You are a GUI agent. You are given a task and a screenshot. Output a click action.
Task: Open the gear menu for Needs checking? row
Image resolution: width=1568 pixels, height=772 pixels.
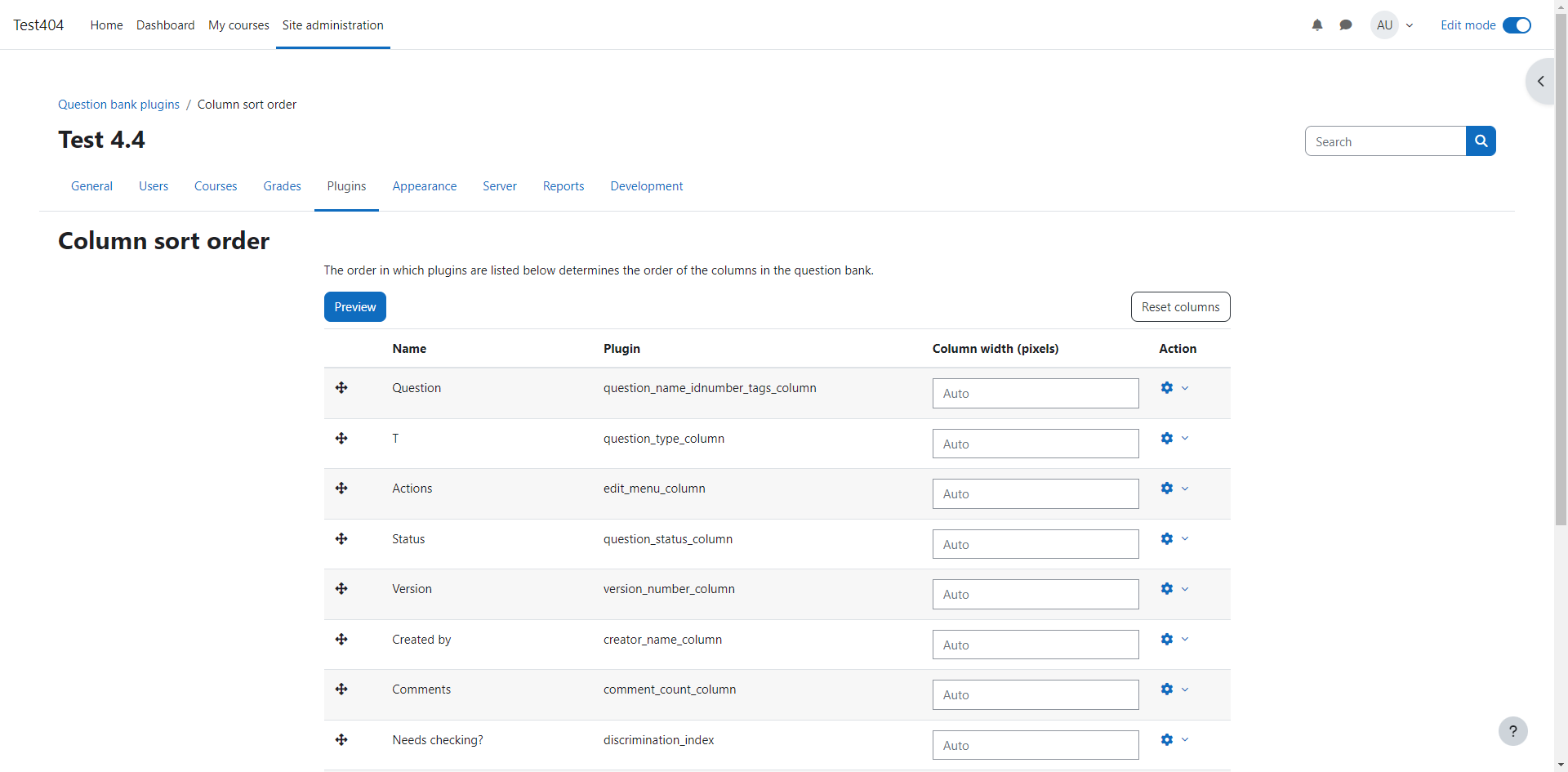pos(1174,740)
